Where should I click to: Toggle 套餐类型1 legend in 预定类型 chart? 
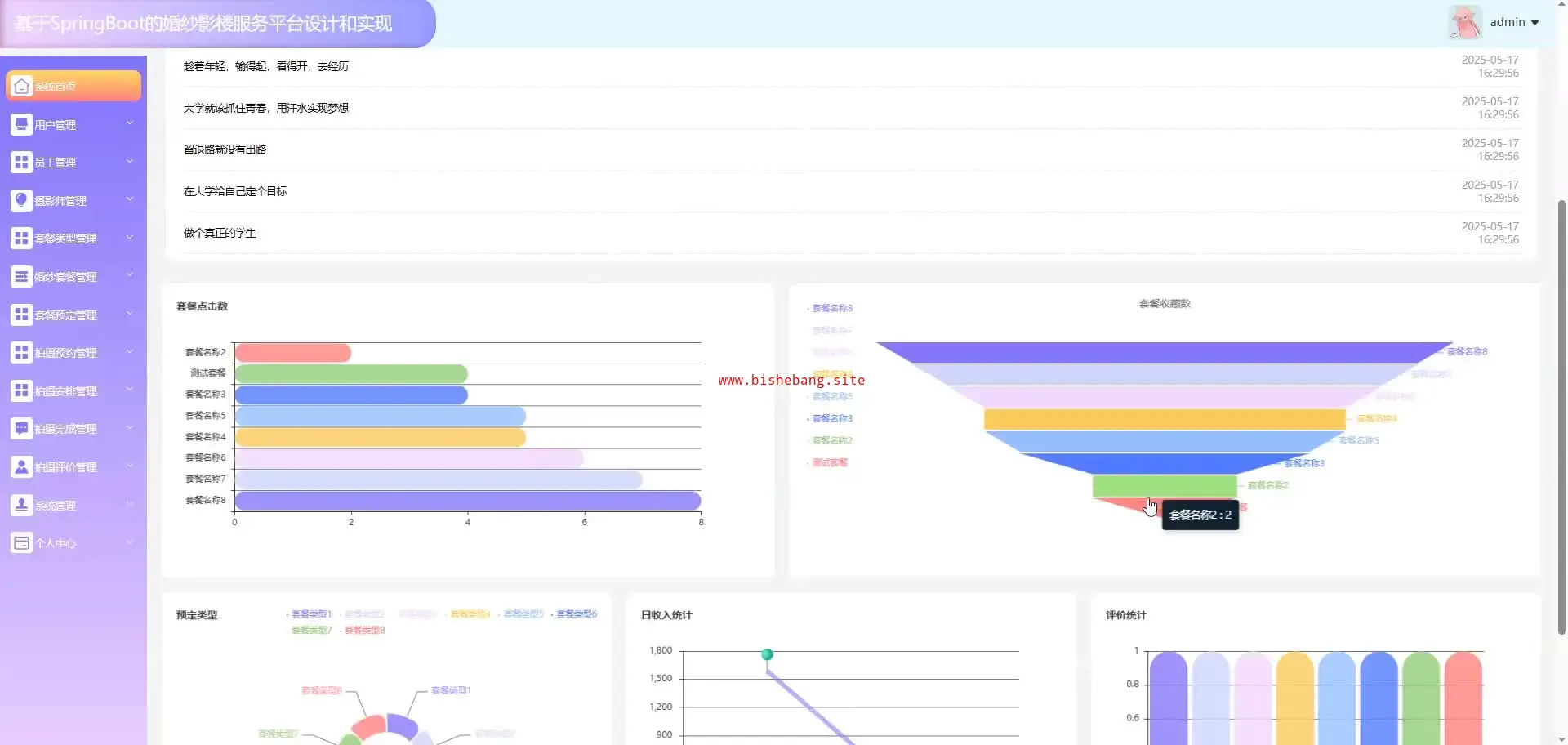310,614
